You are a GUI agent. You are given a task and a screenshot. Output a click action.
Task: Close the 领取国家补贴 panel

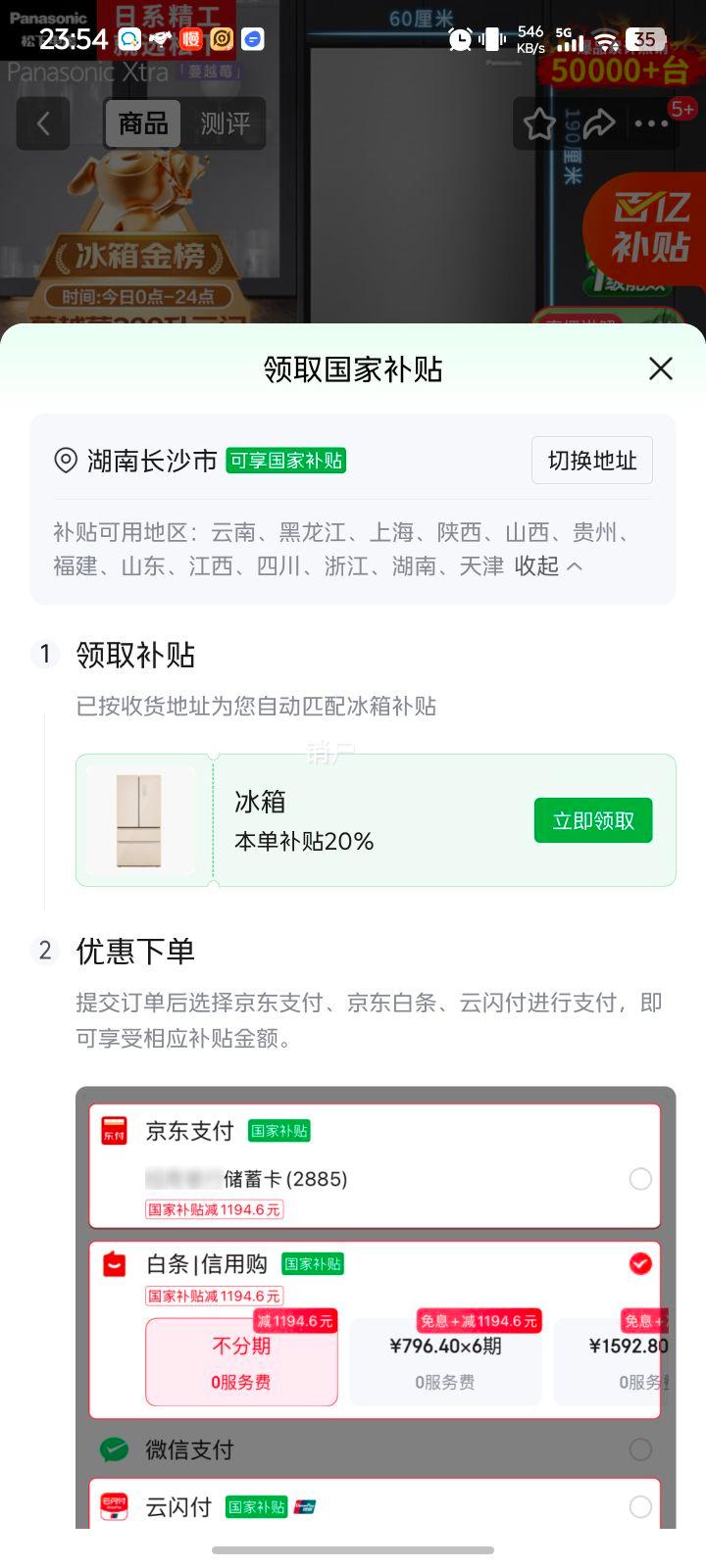click(661, 368)
